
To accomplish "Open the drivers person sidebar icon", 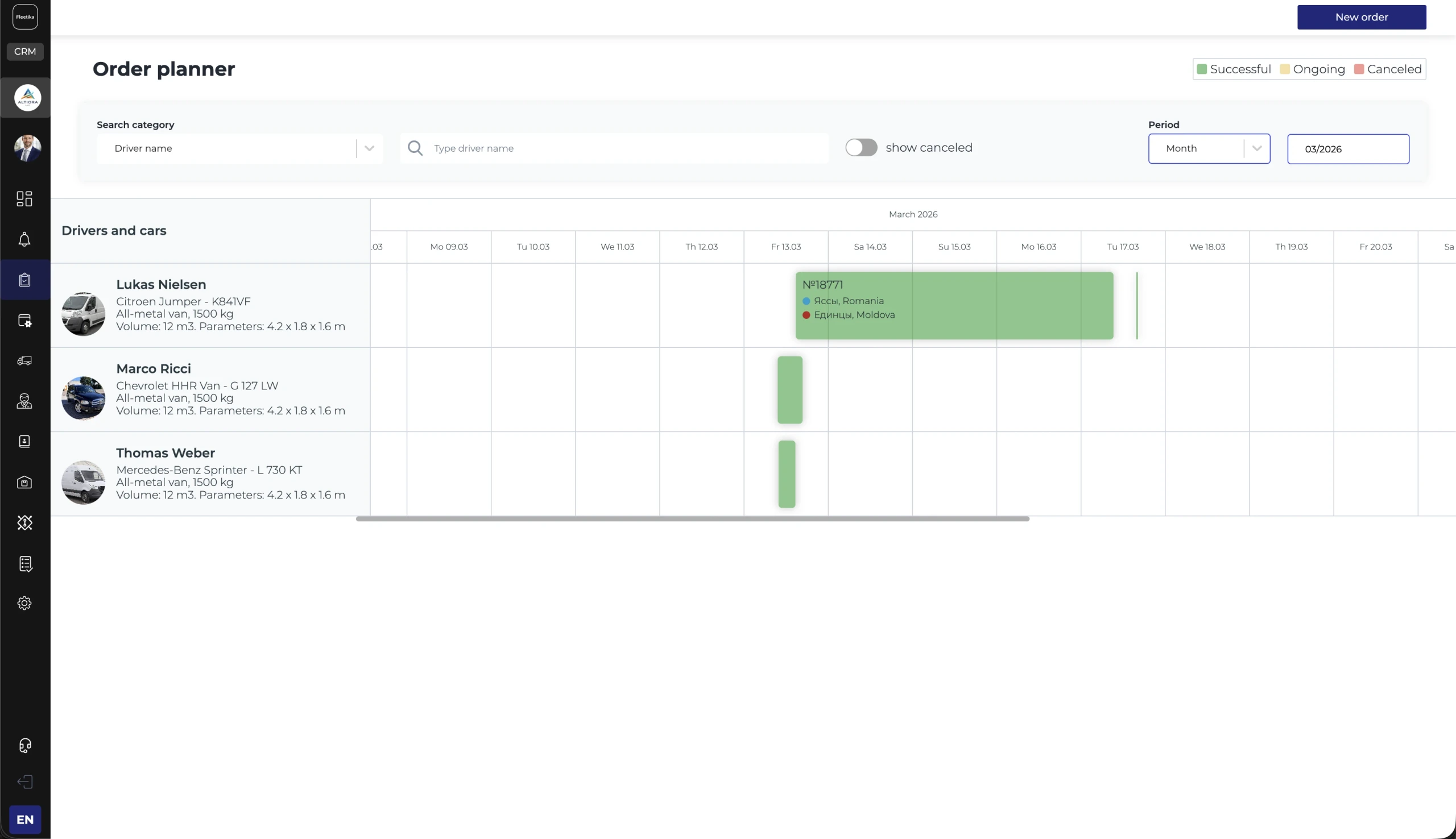I will point(24,401).
